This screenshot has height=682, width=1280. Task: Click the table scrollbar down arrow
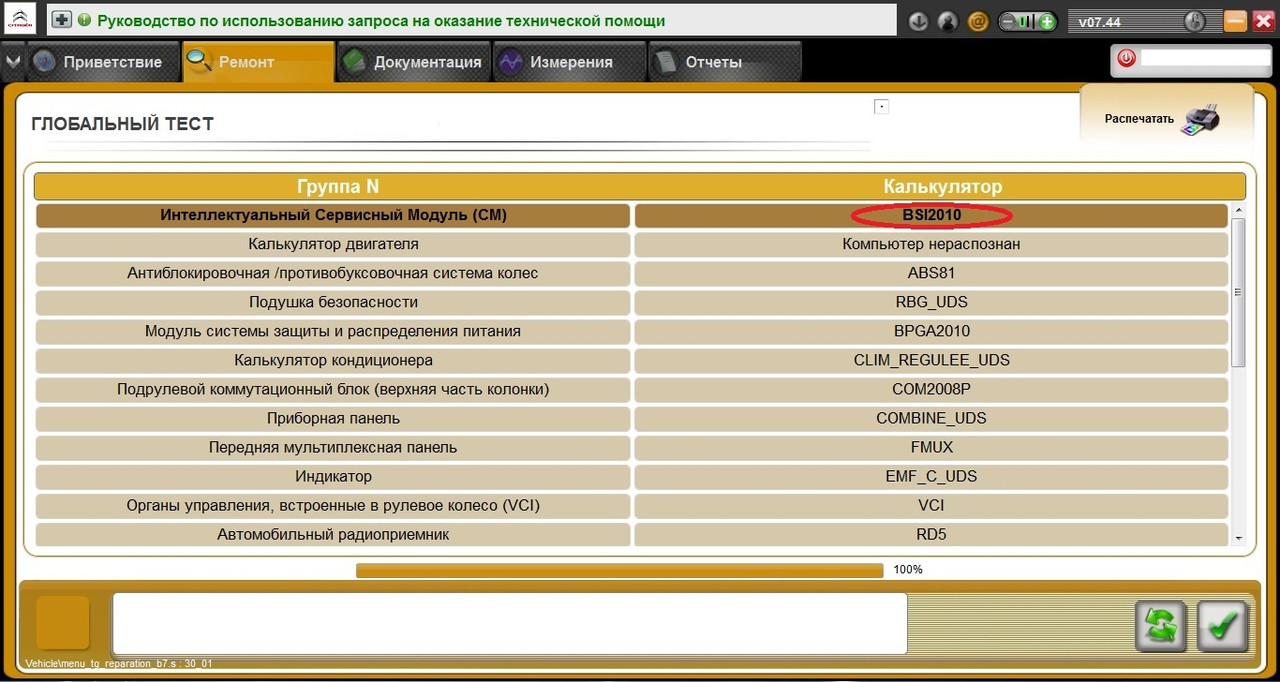(1238, 539)
